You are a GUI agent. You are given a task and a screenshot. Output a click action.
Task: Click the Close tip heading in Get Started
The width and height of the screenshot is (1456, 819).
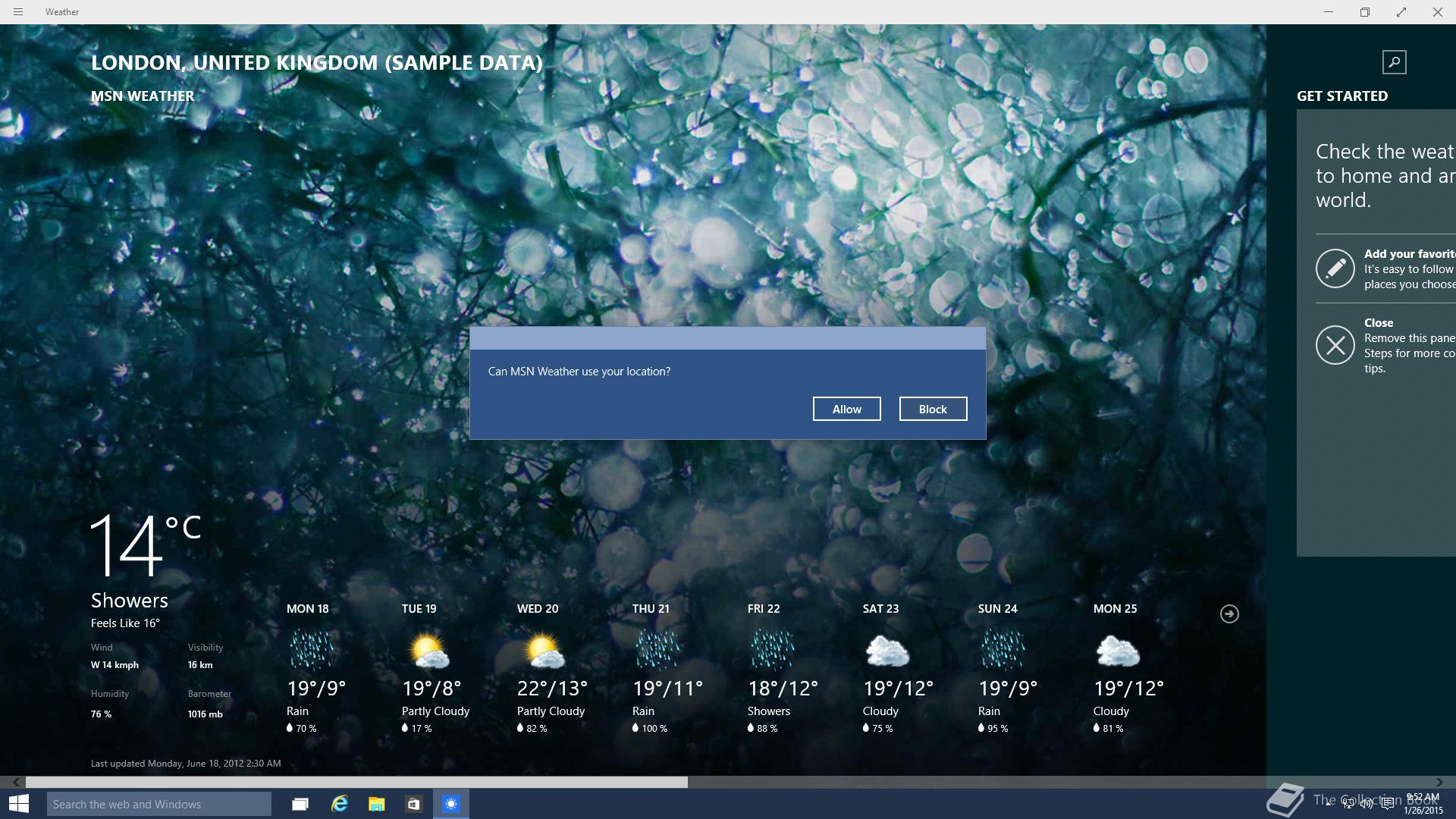pos(1379,323)
